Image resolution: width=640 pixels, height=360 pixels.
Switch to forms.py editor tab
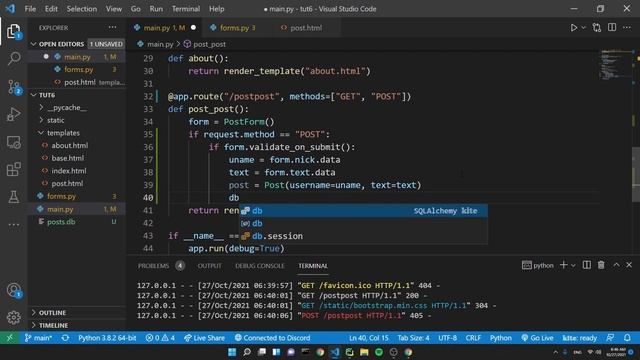(x=237, y=28)
